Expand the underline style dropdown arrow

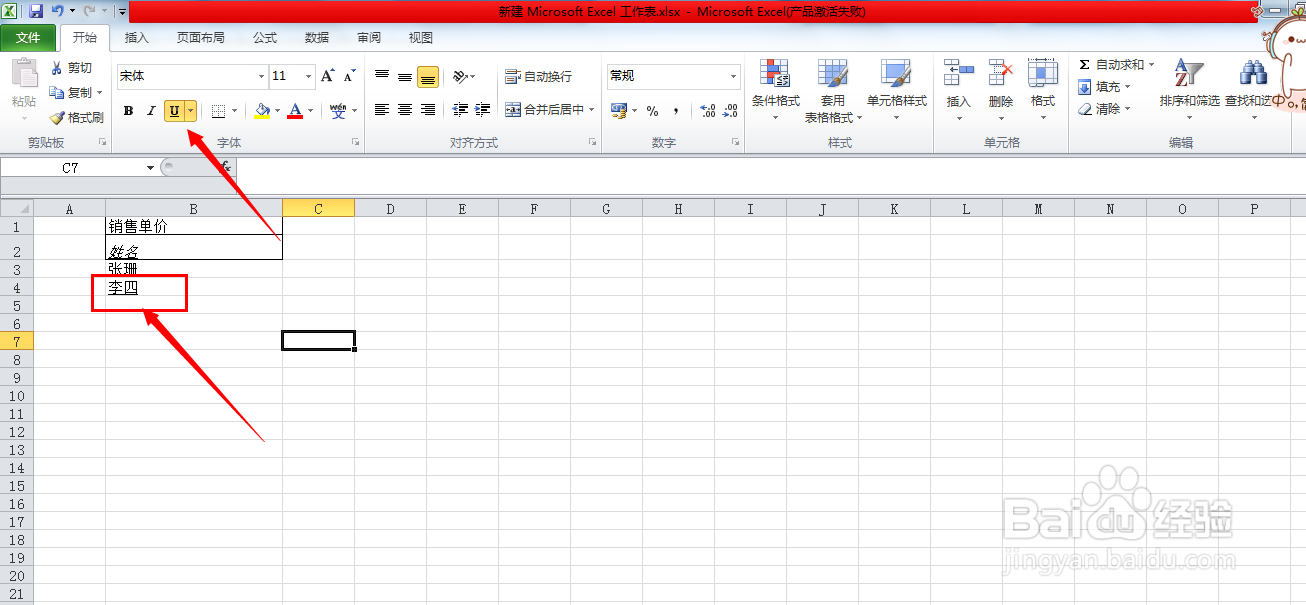[190, 111]
